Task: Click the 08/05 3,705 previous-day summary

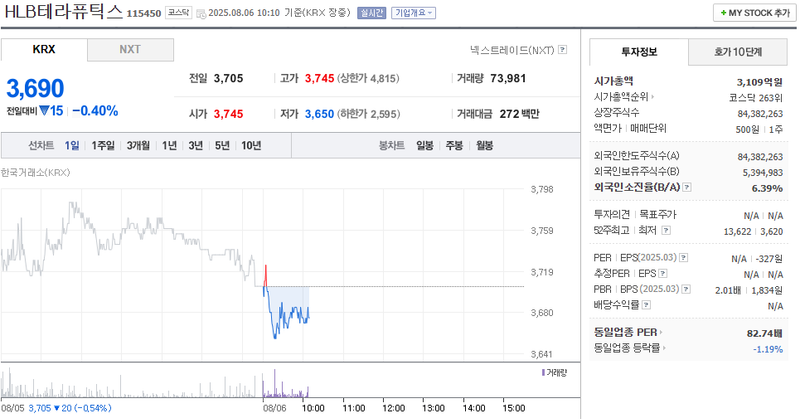Action: click(56, 408)
